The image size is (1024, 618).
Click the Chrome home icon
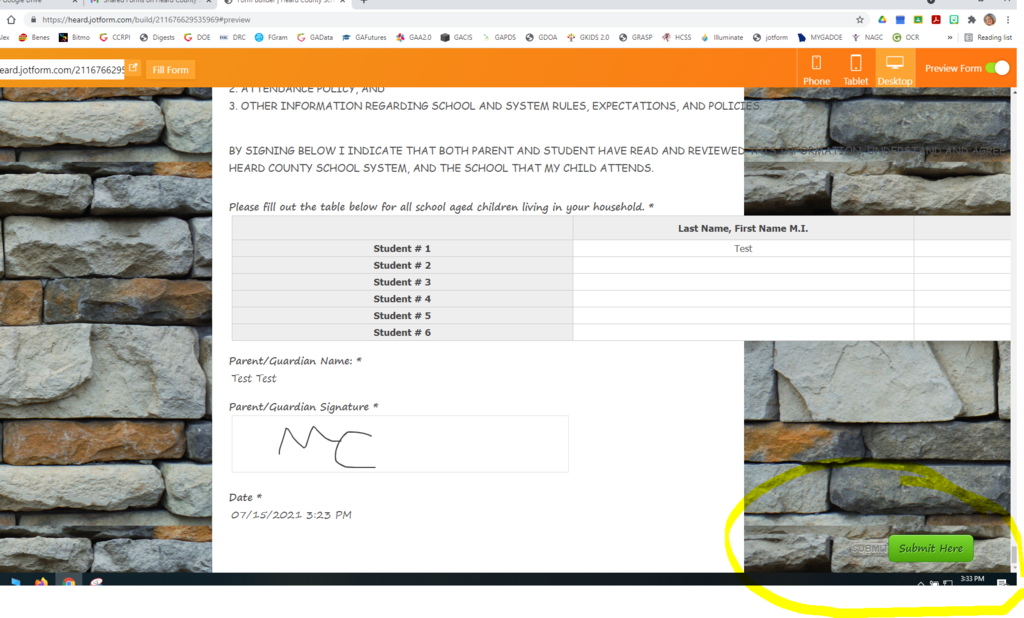tap(11, 20)
